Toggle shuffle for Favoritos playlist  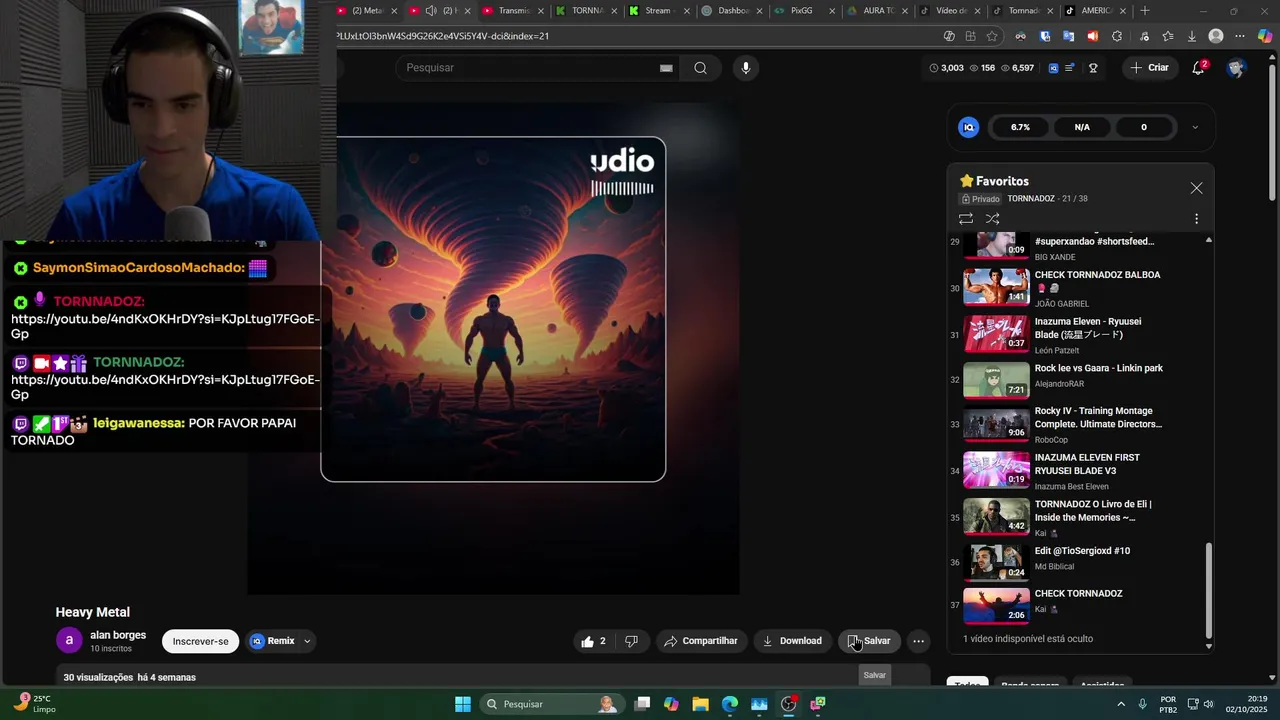[x=992, y=218]
